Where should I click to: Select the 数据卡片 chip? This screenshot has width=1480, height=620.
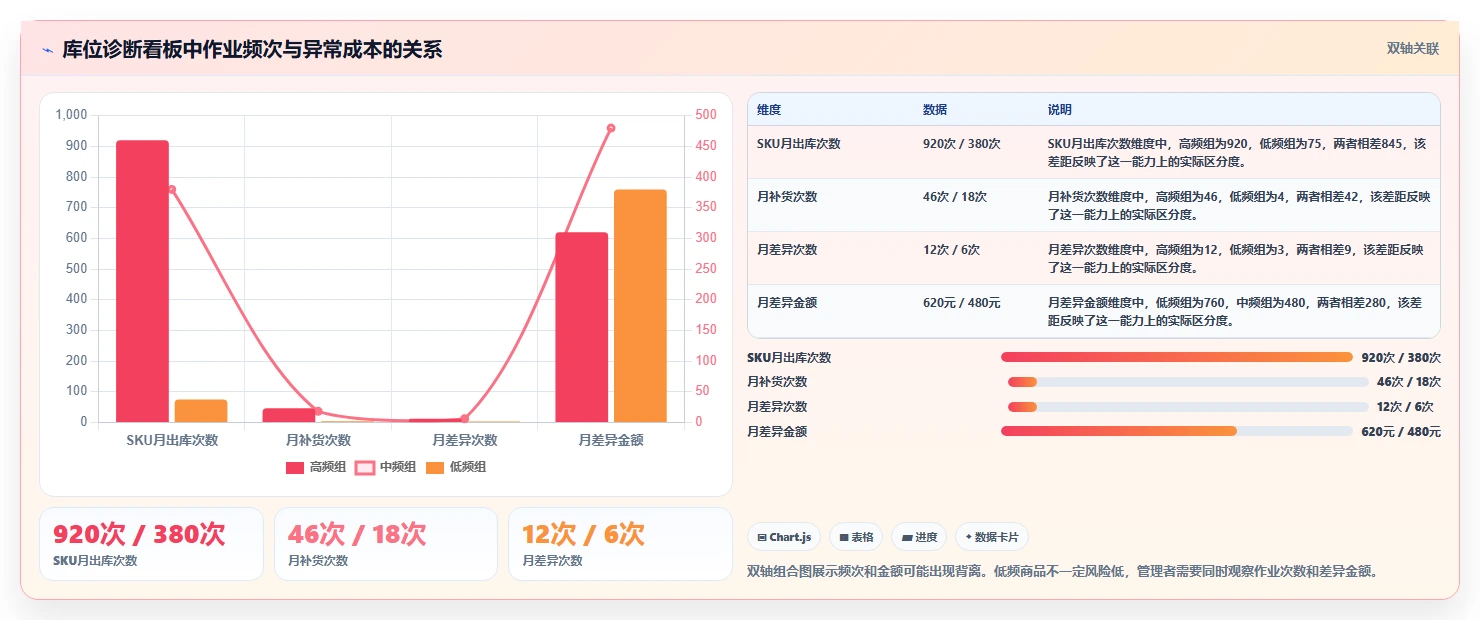[x=991, y=537]
